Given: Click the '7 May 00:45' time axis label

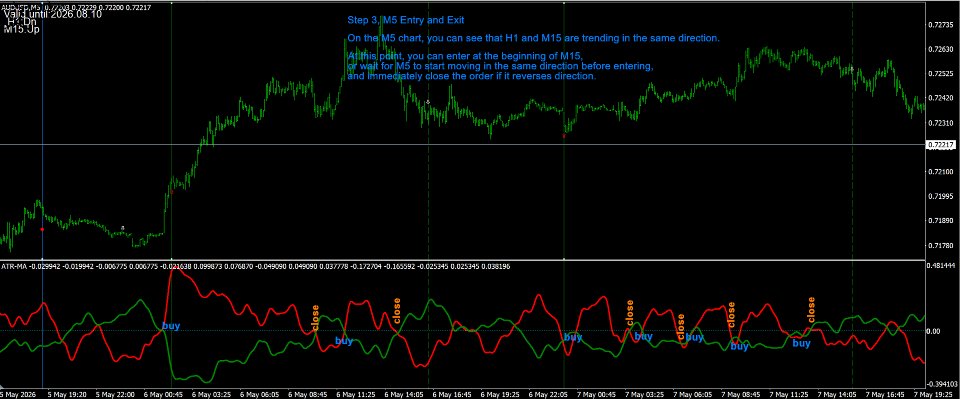Looking at the screenshot, I should tap(595, 394).
